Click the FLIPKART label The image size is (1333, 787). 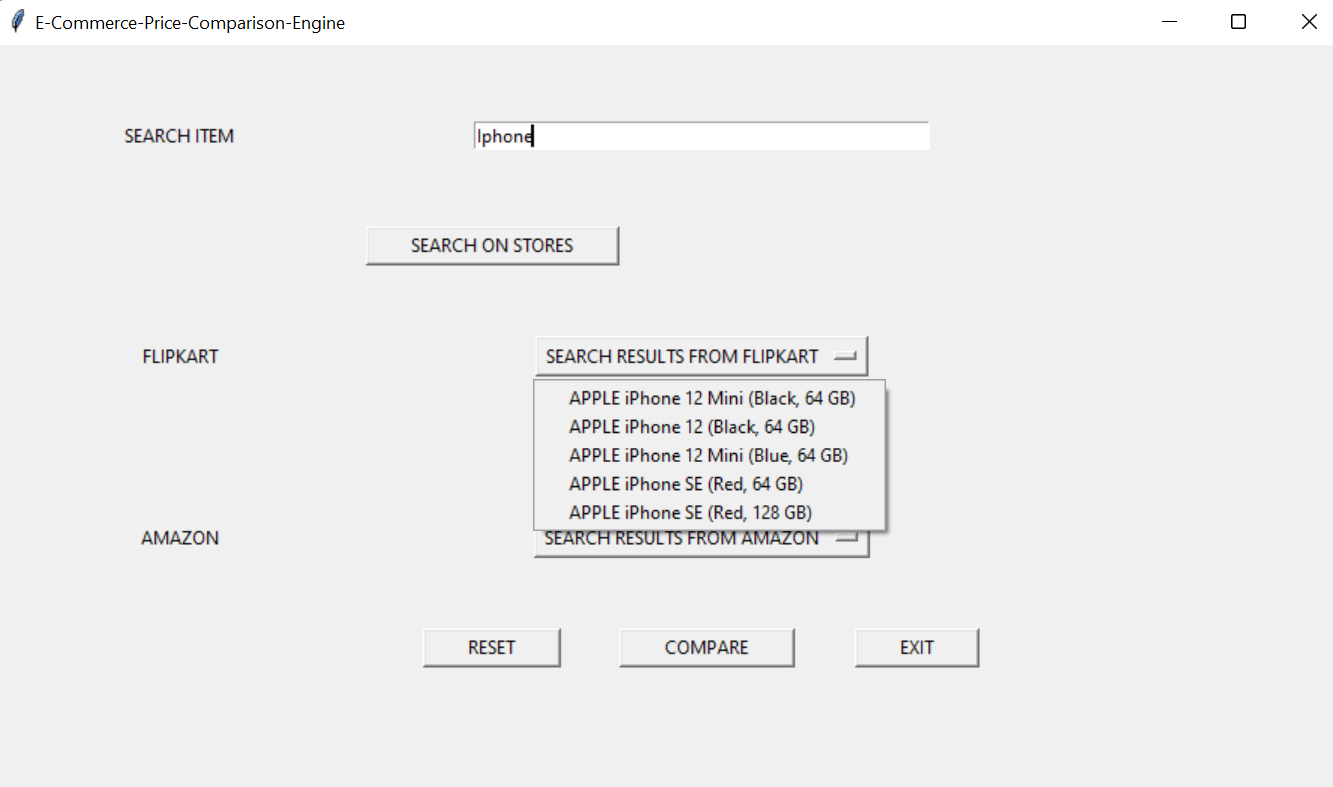pos(180,356)
